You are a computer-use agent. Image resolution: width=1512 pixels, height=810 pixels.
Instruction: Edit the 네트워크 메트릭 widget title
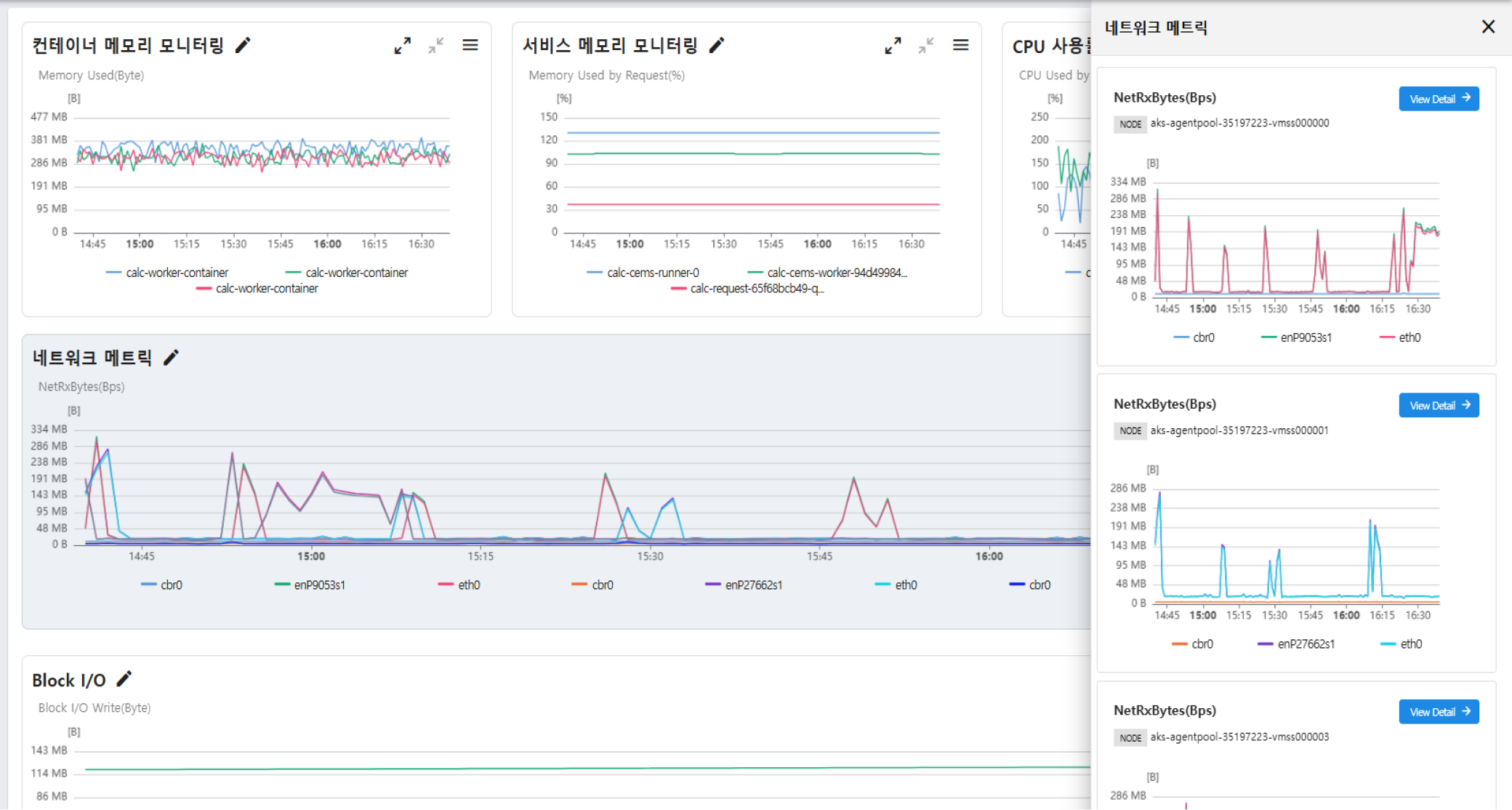click(171, 358)
